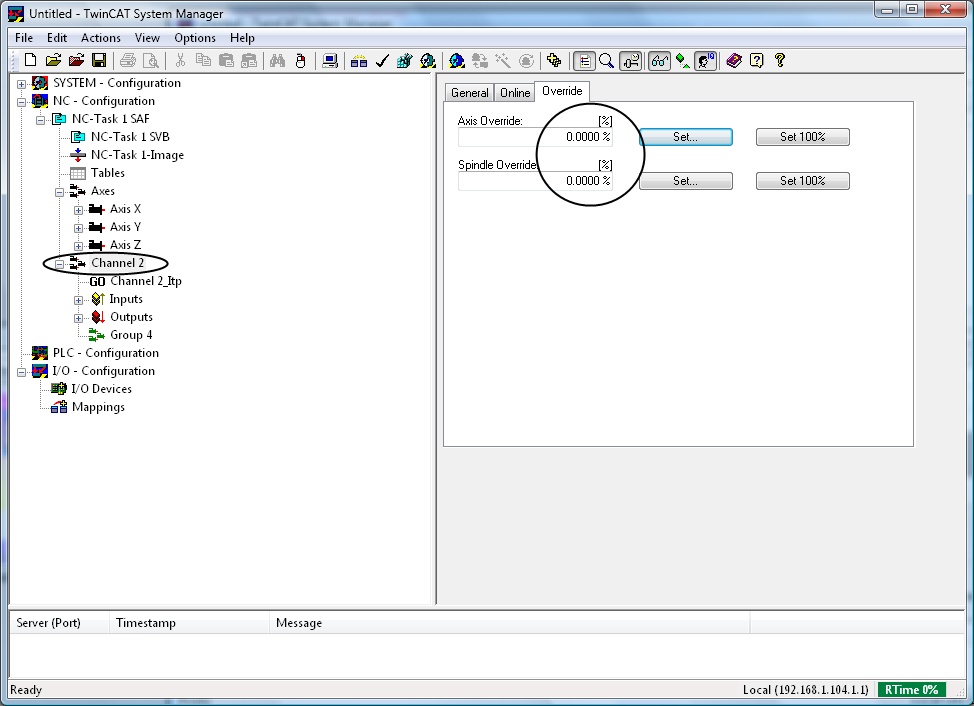974x706 pixels.
Task: Click the yellow question mark About icon
Action: click(780, 60)
